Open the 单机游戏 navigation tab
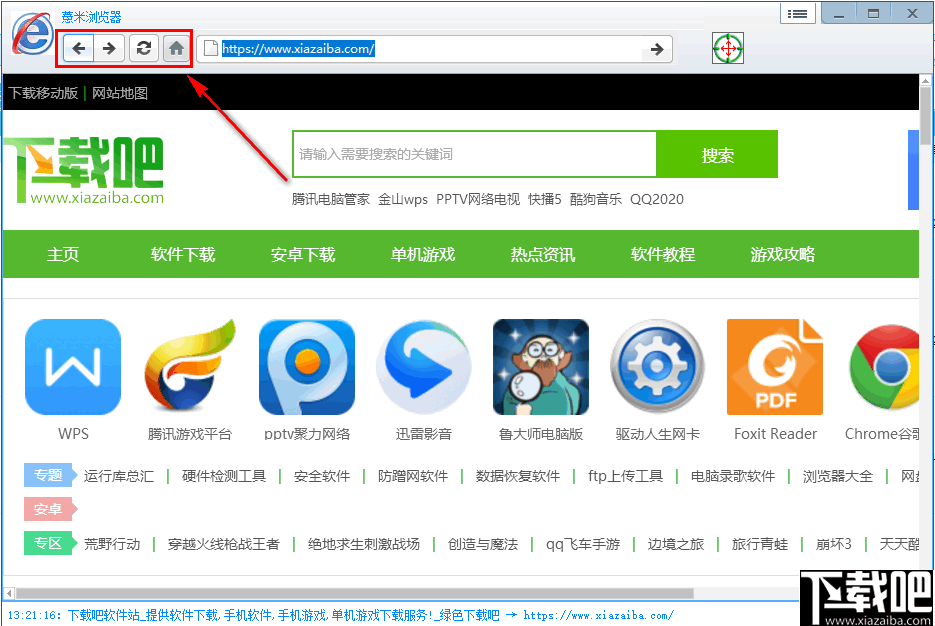 [423, 255]
